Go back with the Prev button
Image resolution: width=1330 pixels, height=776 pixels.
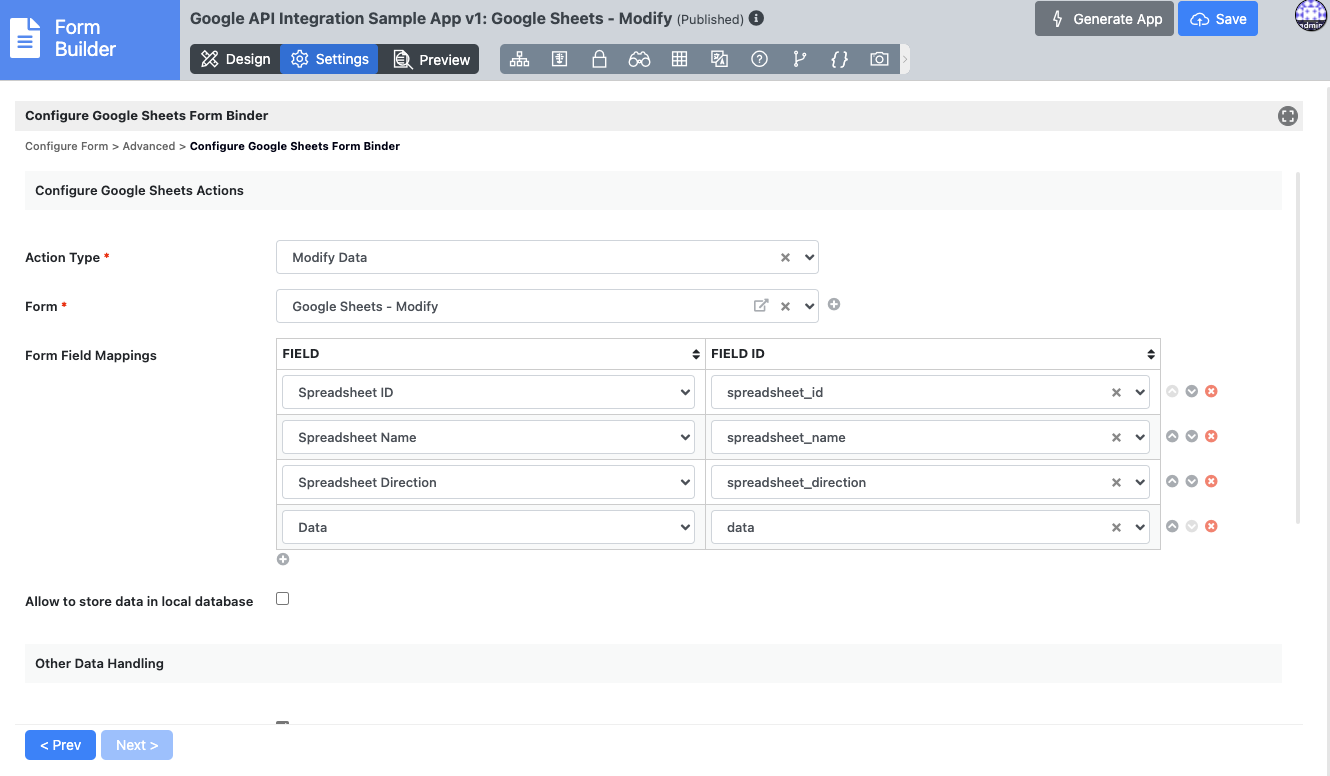tap(60, 745)
